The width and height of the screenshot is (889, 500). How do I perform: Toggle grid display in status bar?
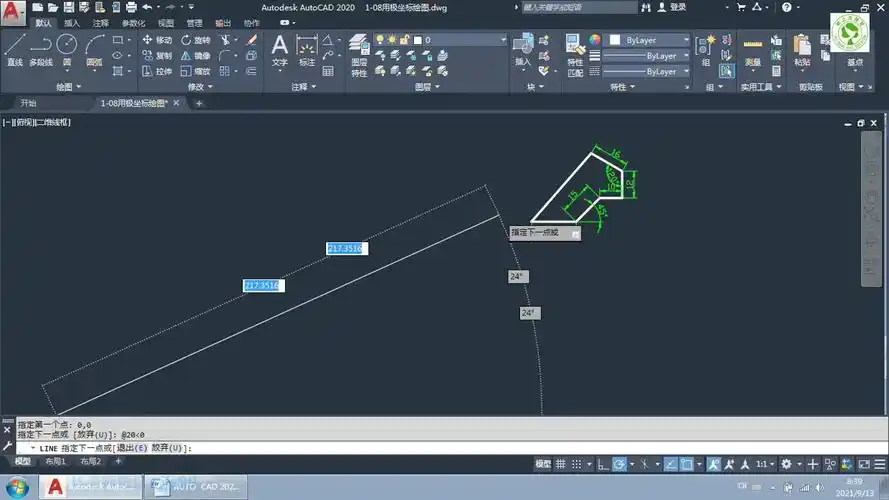561,464
